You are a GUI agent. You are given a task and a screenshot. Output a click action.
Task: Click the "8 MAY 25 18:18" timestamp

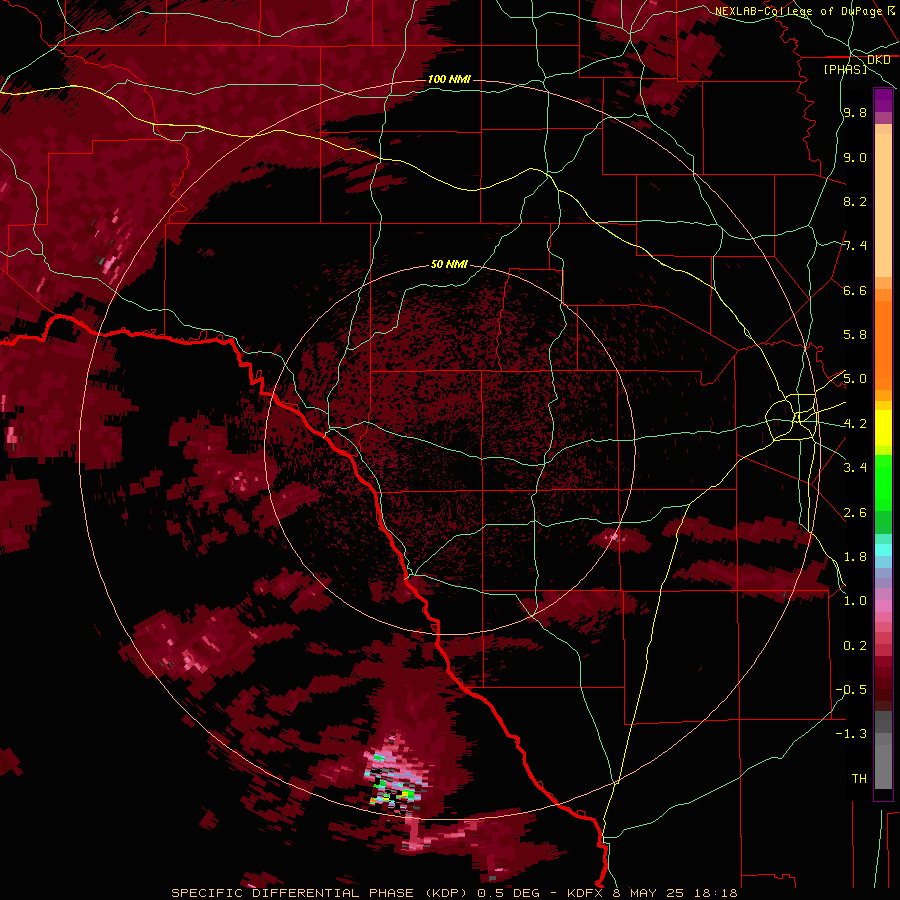(673, 893)
